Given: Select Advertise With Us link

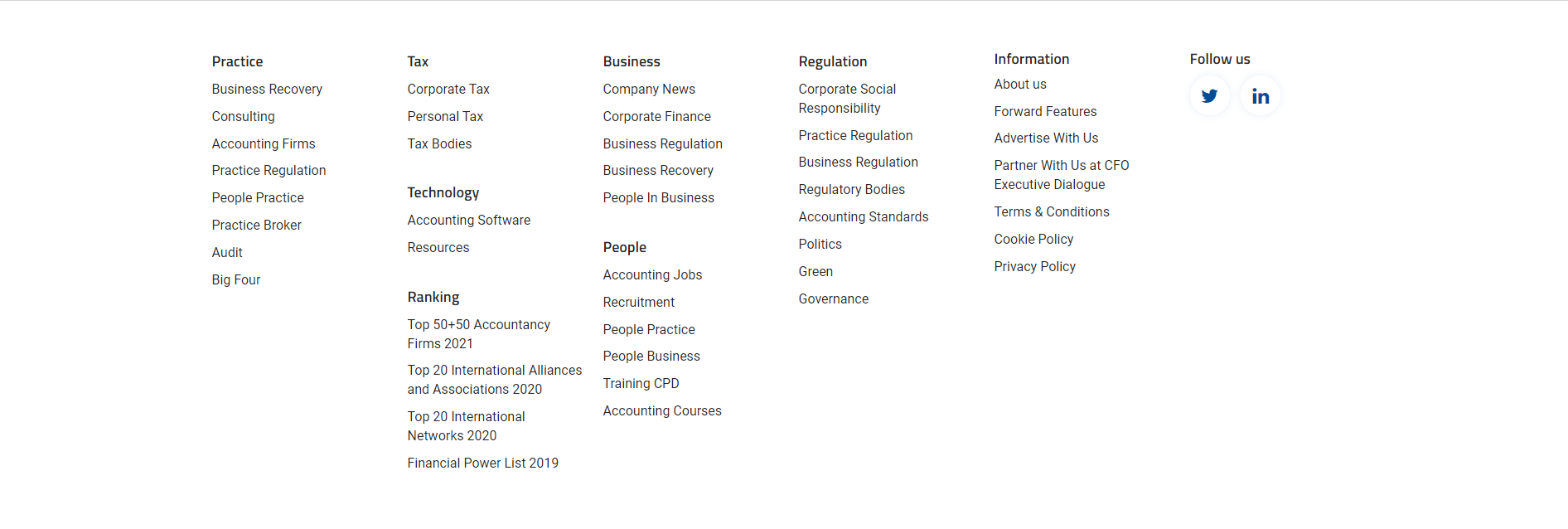Looking at the screenshot, I should (1046, 138).
